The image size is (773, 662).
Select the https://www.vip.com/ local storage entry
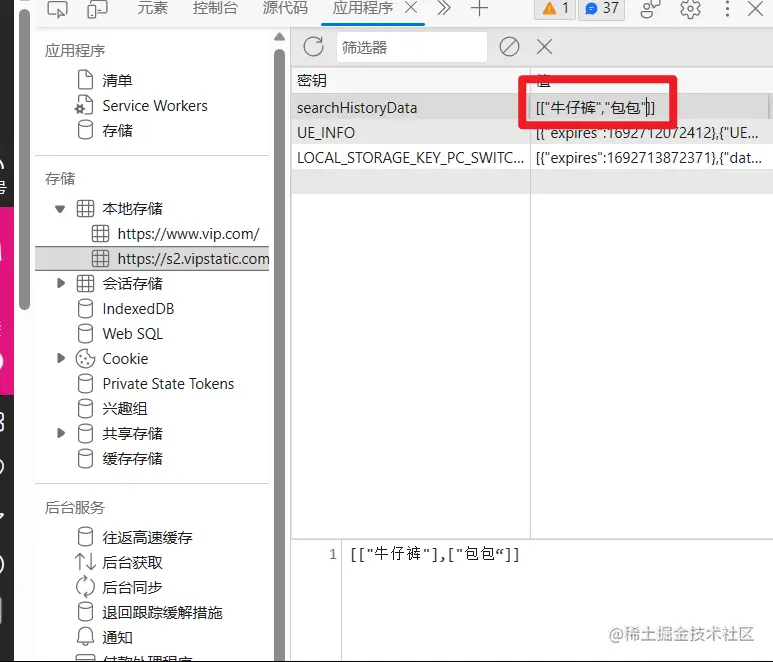coord(188,234)
